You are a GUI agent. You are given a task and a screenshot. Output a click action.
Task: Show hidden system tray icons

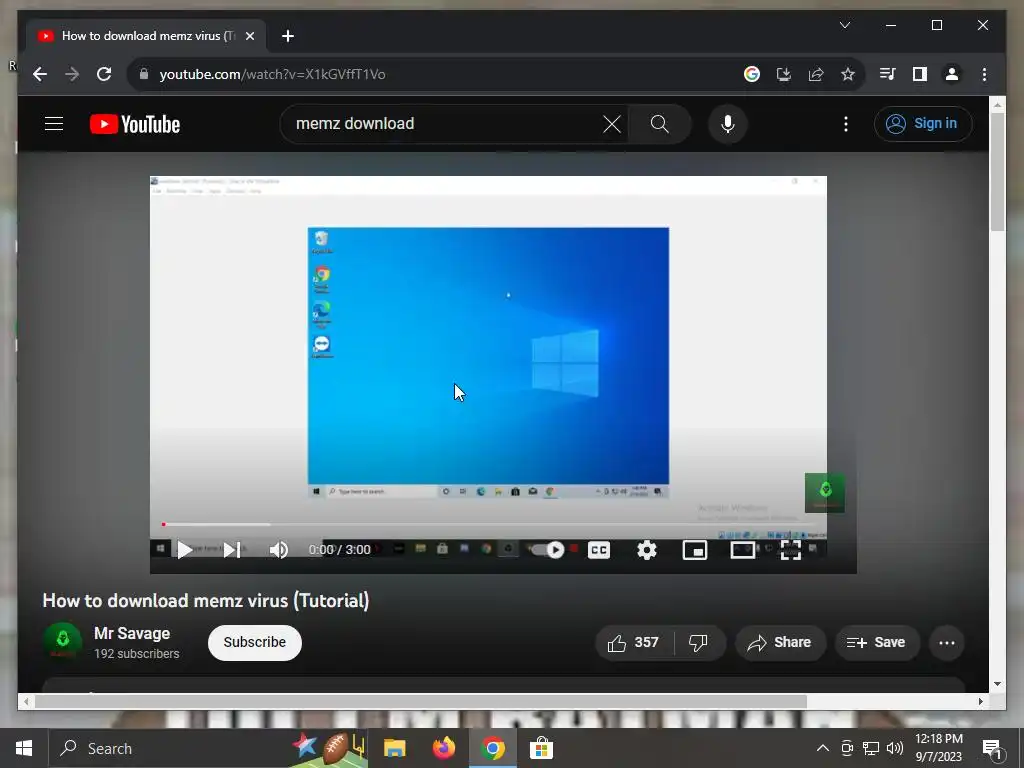(823, 748)
